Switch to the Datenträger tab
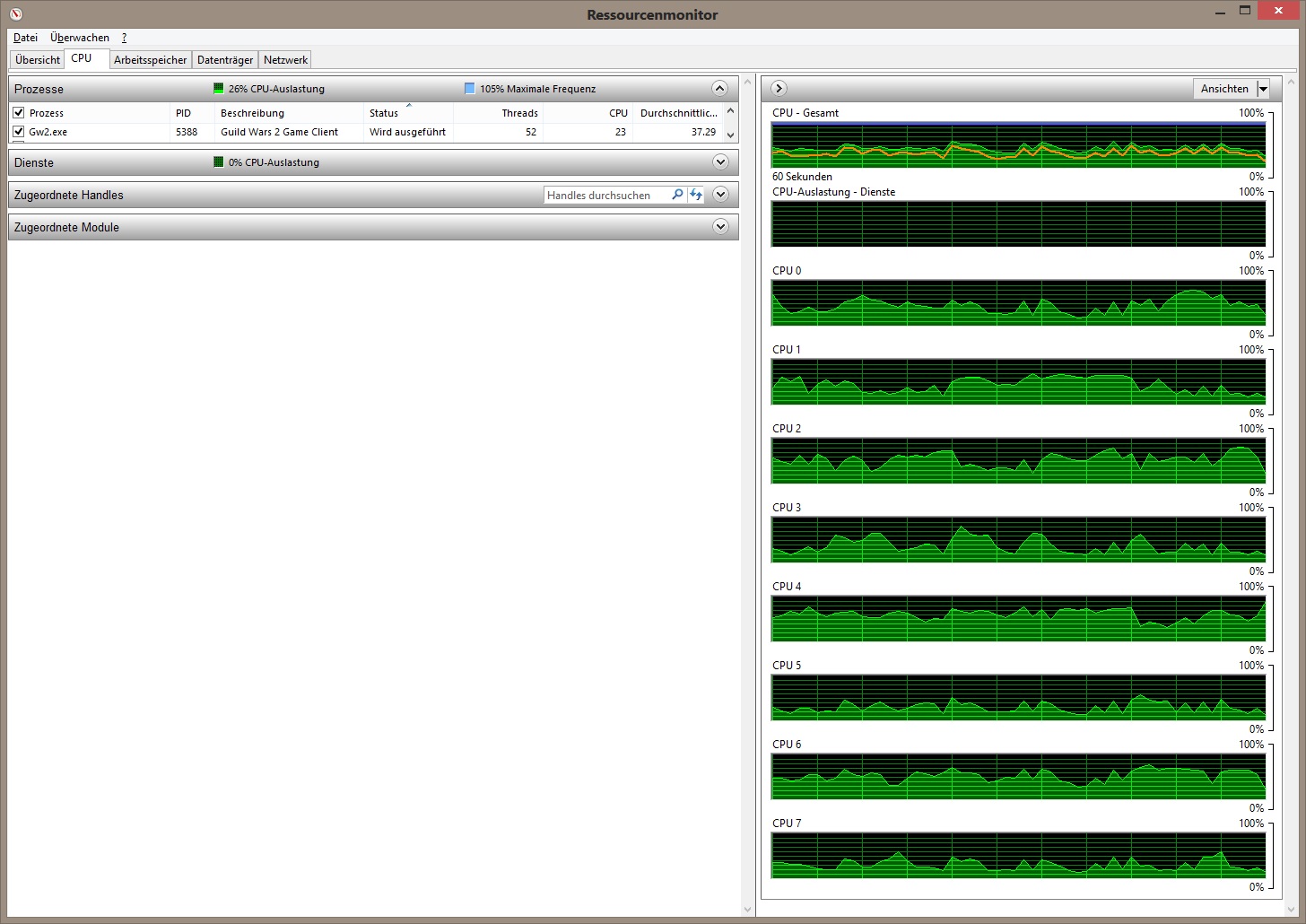This screenshot has width=1306, height=924. (x=225, y=59)
